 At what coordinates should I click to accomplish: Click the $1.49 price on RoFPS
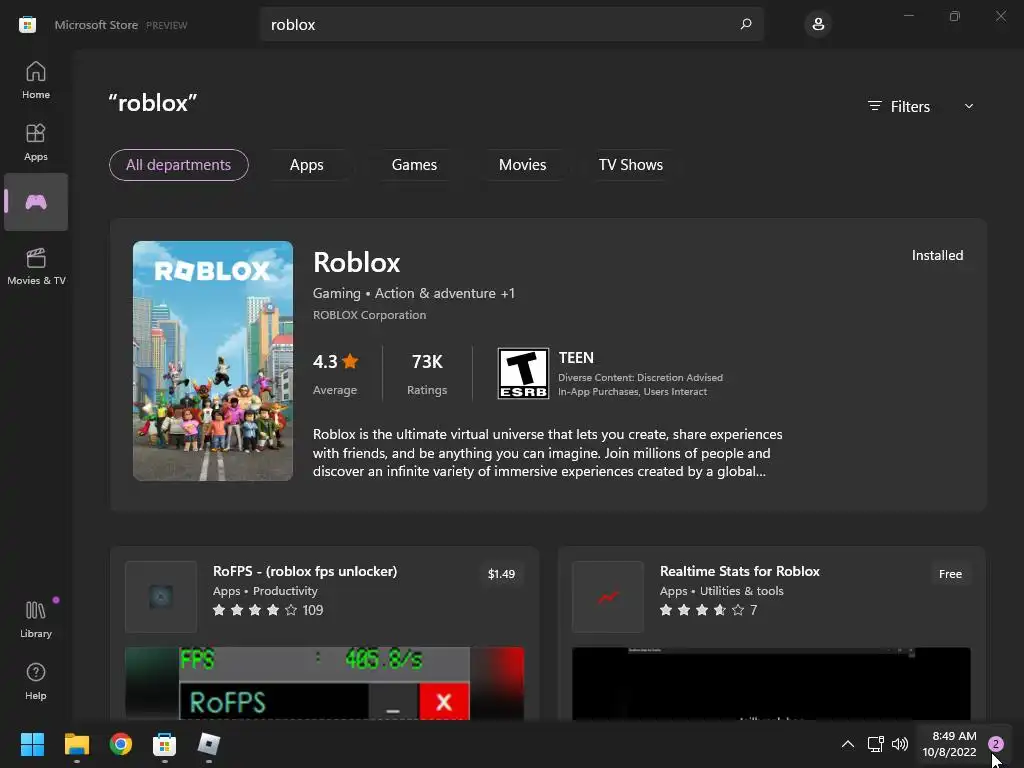click(x=501, y=574)
